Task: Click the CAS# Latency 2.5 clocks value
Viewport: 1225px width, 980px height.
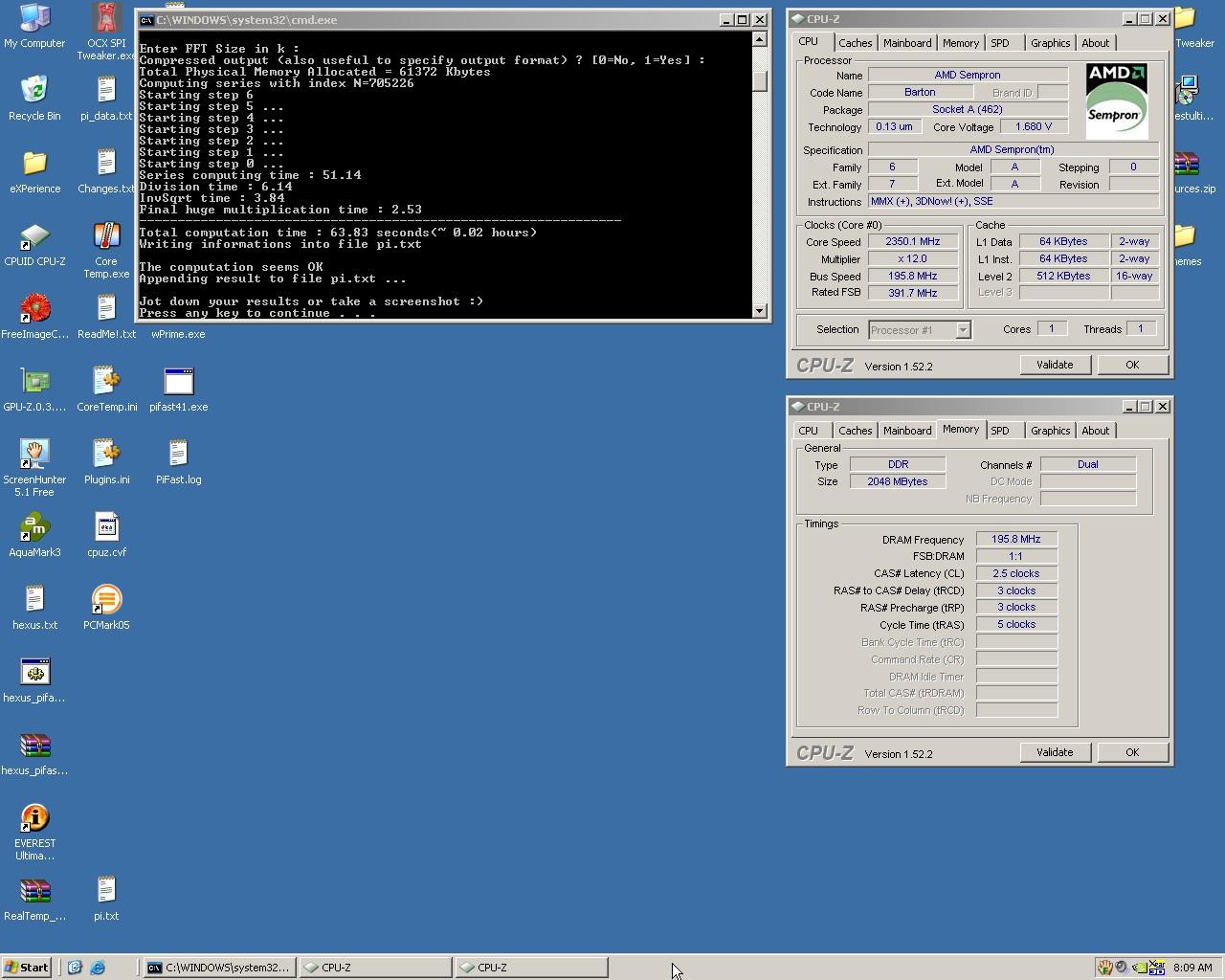Action: tap(1016, 573)
